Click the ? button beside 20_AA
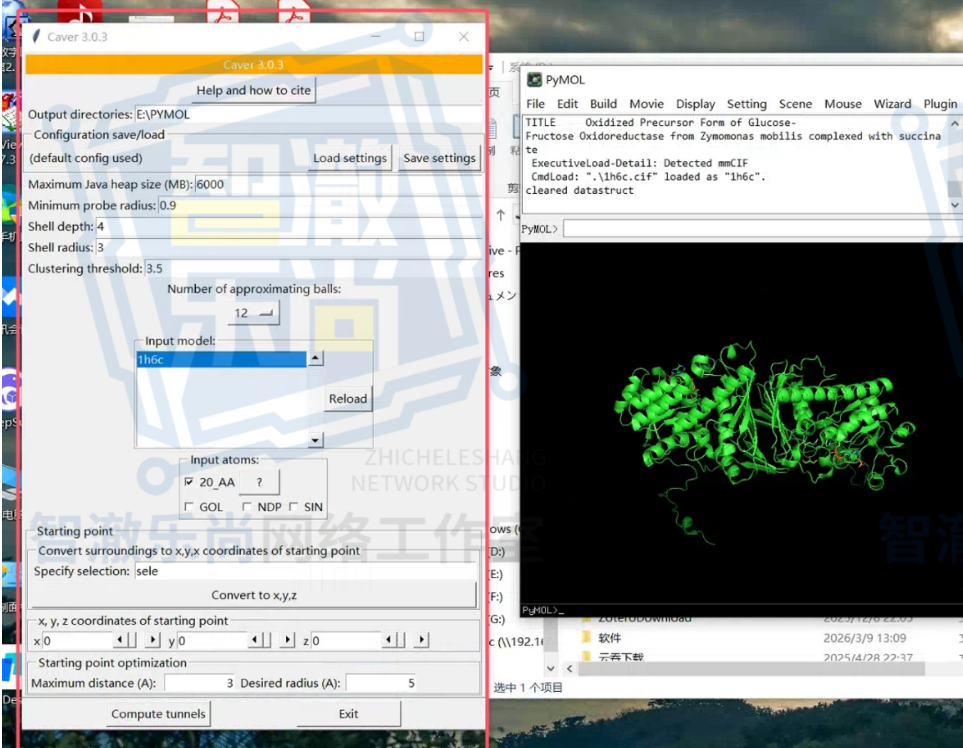Image resolution: width=963 pixels, height=748 pixels. [259, 482]
